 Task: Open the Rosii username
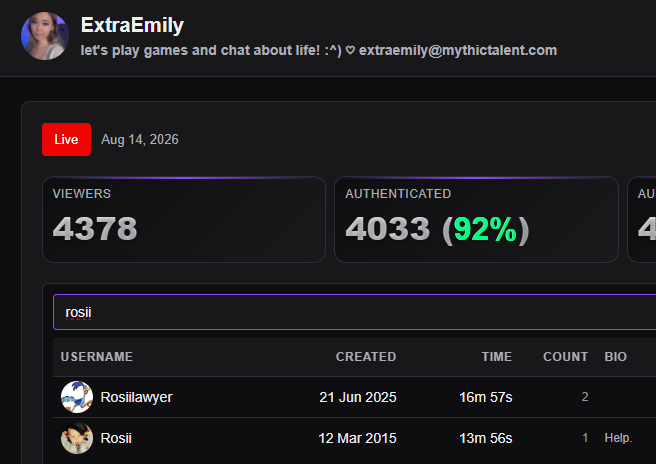[116, 438]
